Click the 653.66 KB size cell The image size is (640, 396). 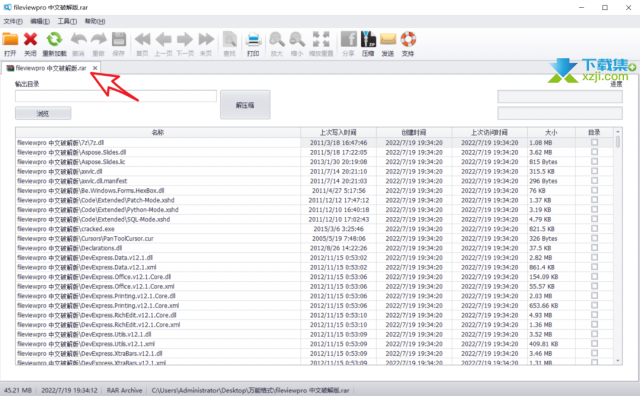tap(544, 305)
